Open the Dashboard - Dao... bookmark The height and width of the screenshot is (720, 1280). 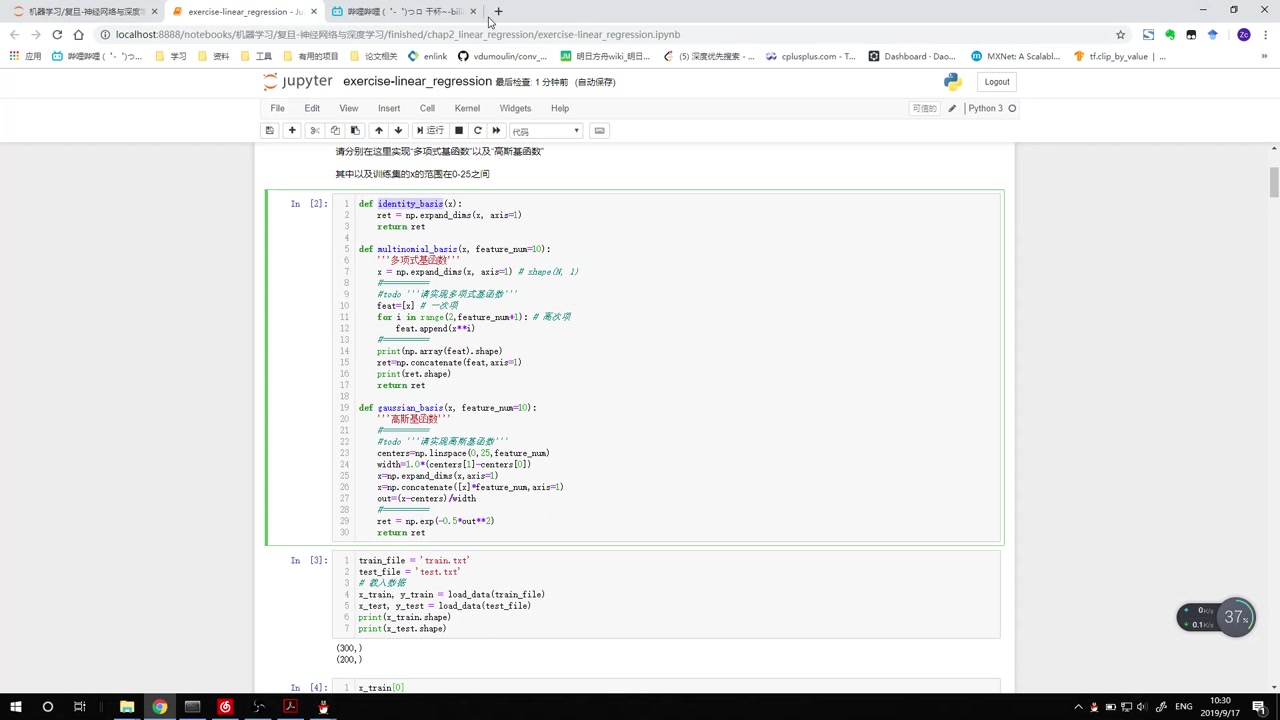[x=913, y=57]
